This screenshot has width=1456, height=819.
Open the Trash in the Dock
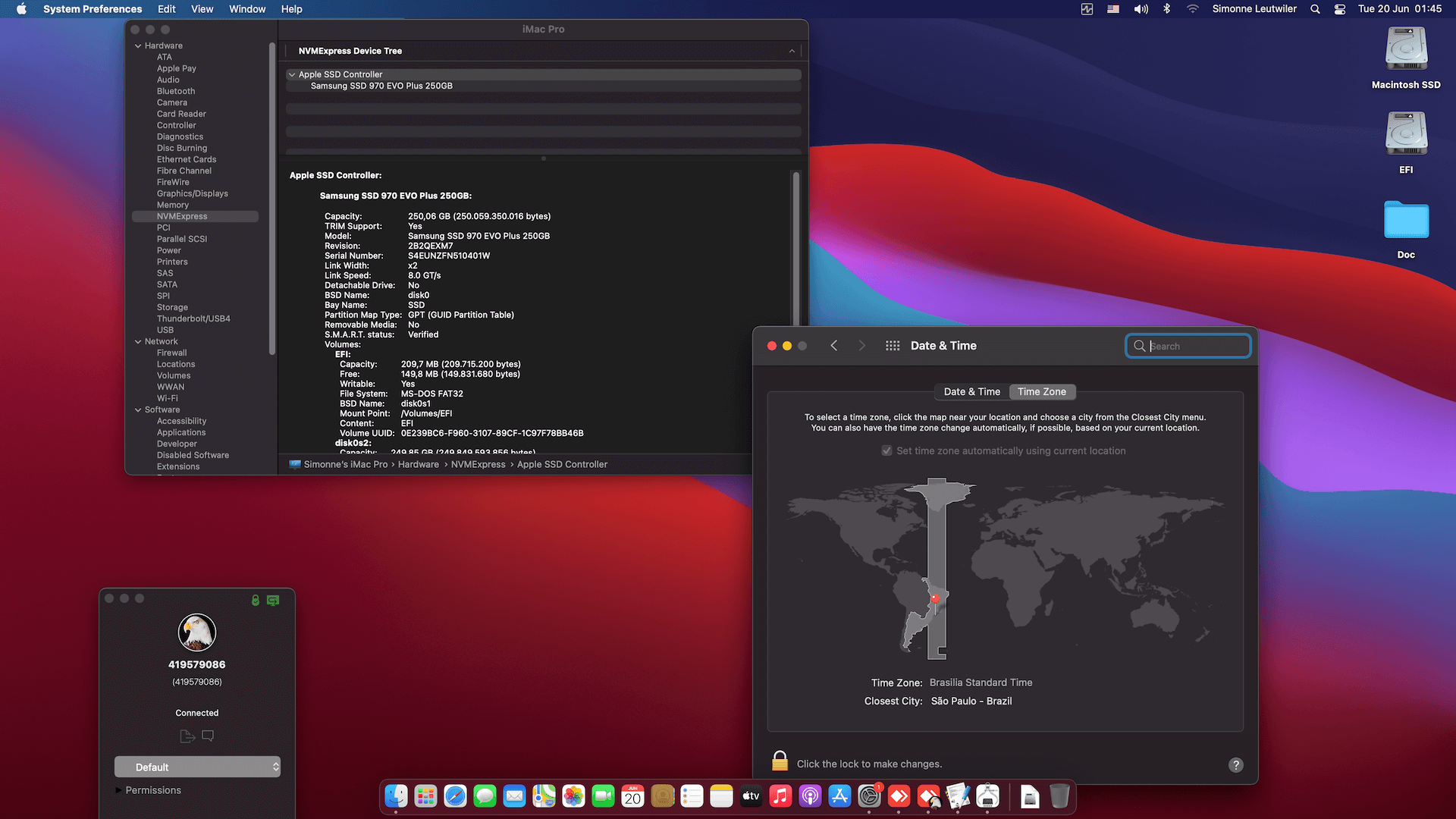[x=1059, y=795]
